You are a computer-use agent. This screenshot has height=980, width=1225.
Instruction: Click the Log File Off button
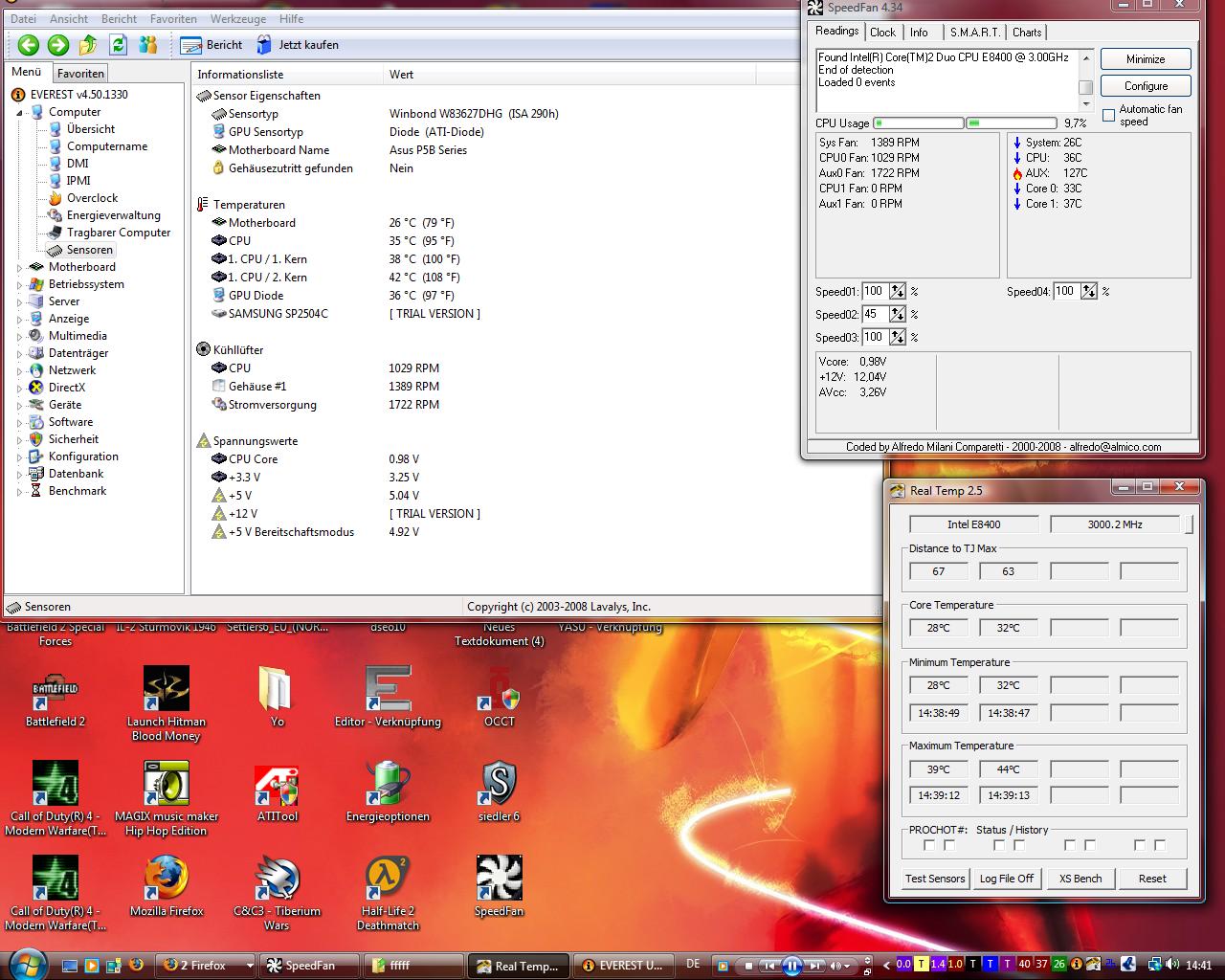(1007, 879)
